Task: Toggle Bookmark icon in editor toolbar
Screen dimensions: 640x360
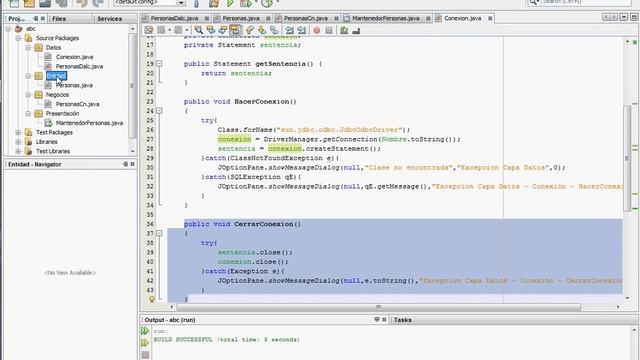Action: (x=274, y=30)
